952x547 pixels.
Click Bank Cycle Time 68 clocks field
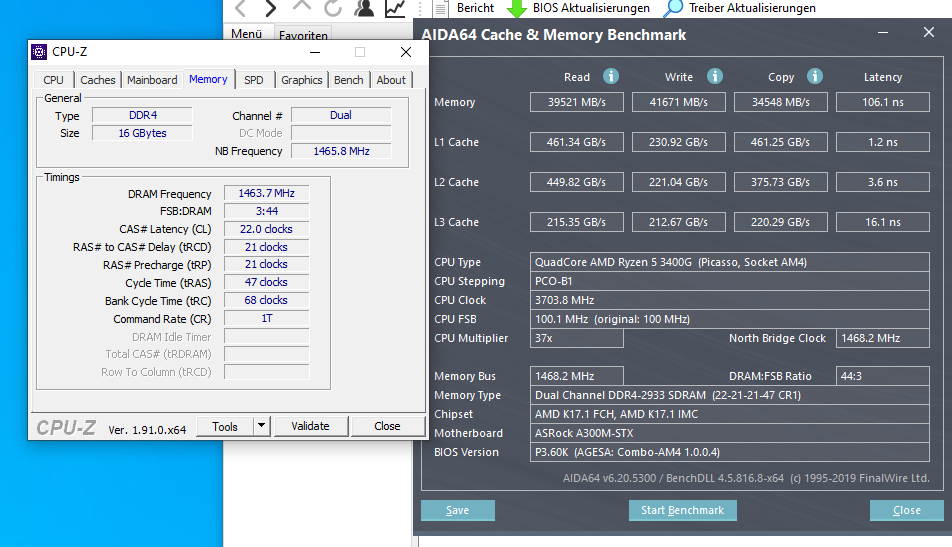pos(267,301)
